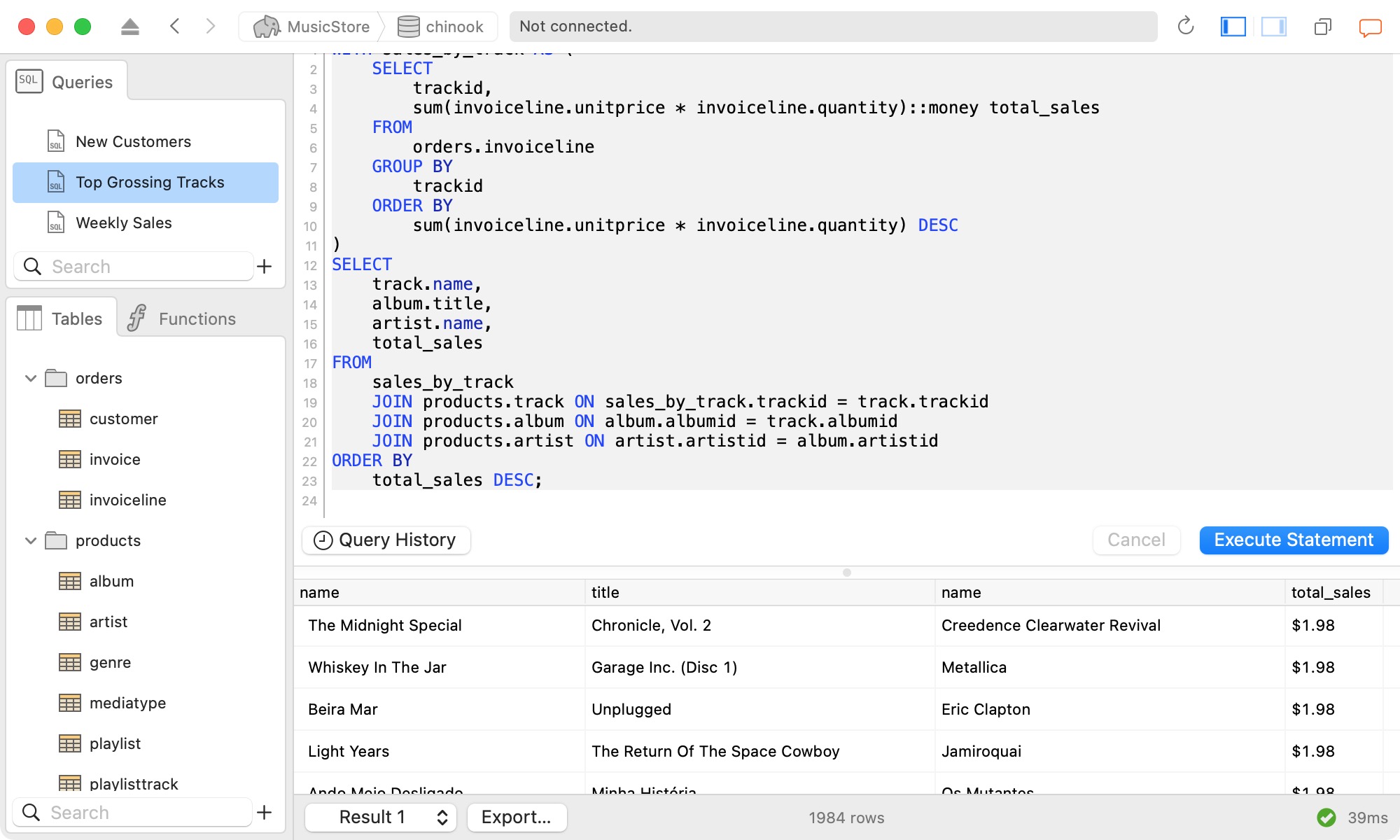The height and width of the screenshot is (840, 1400).
Task: Drag the results panel divider scrollbar
Action: click(x=848, y=572)
